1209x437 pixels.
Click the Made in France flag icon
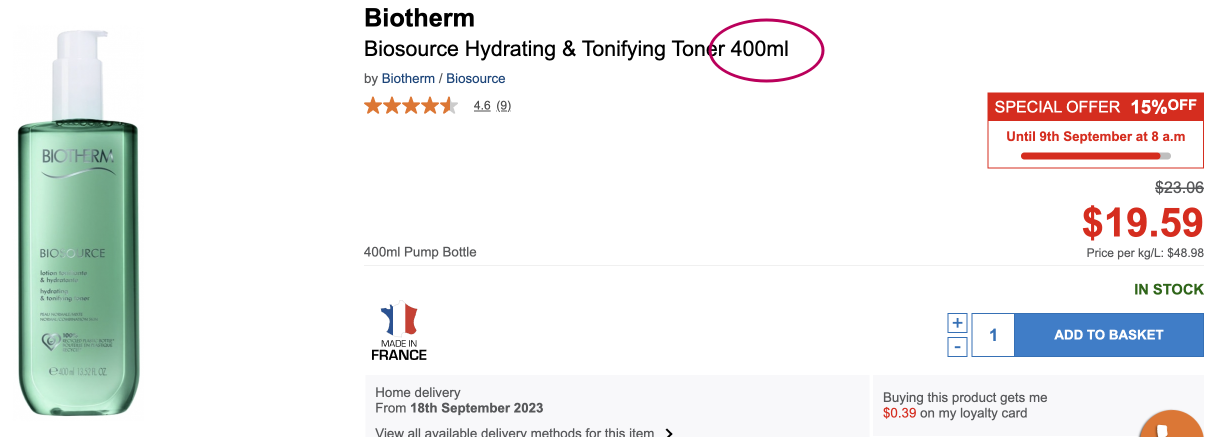point(398,319)
